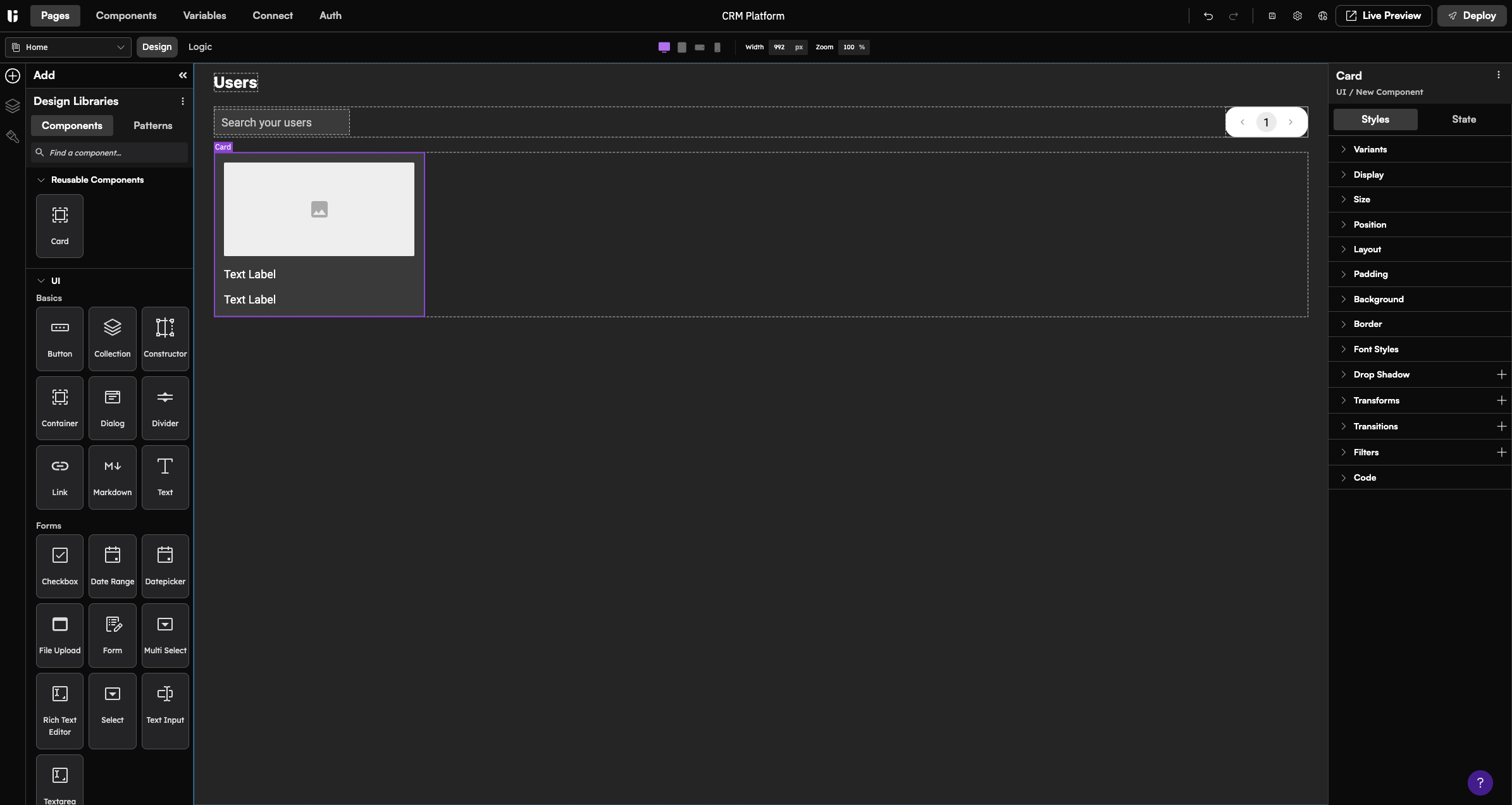Switch to the State tab
Viewport: 1512px width, 805px height.
[x=1464, y=119]
